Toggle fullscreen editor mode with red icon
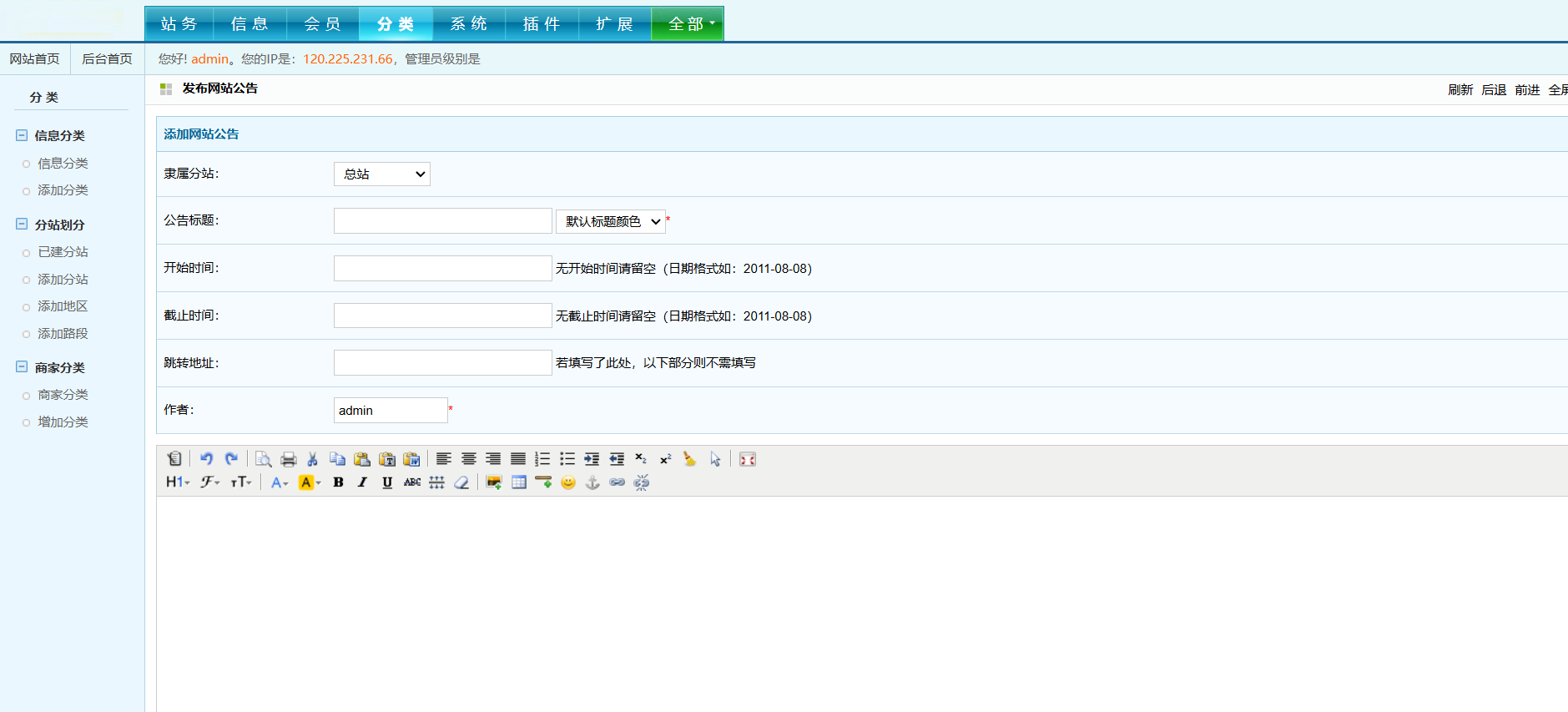1568x712 pixels. [x=748, y=459]
